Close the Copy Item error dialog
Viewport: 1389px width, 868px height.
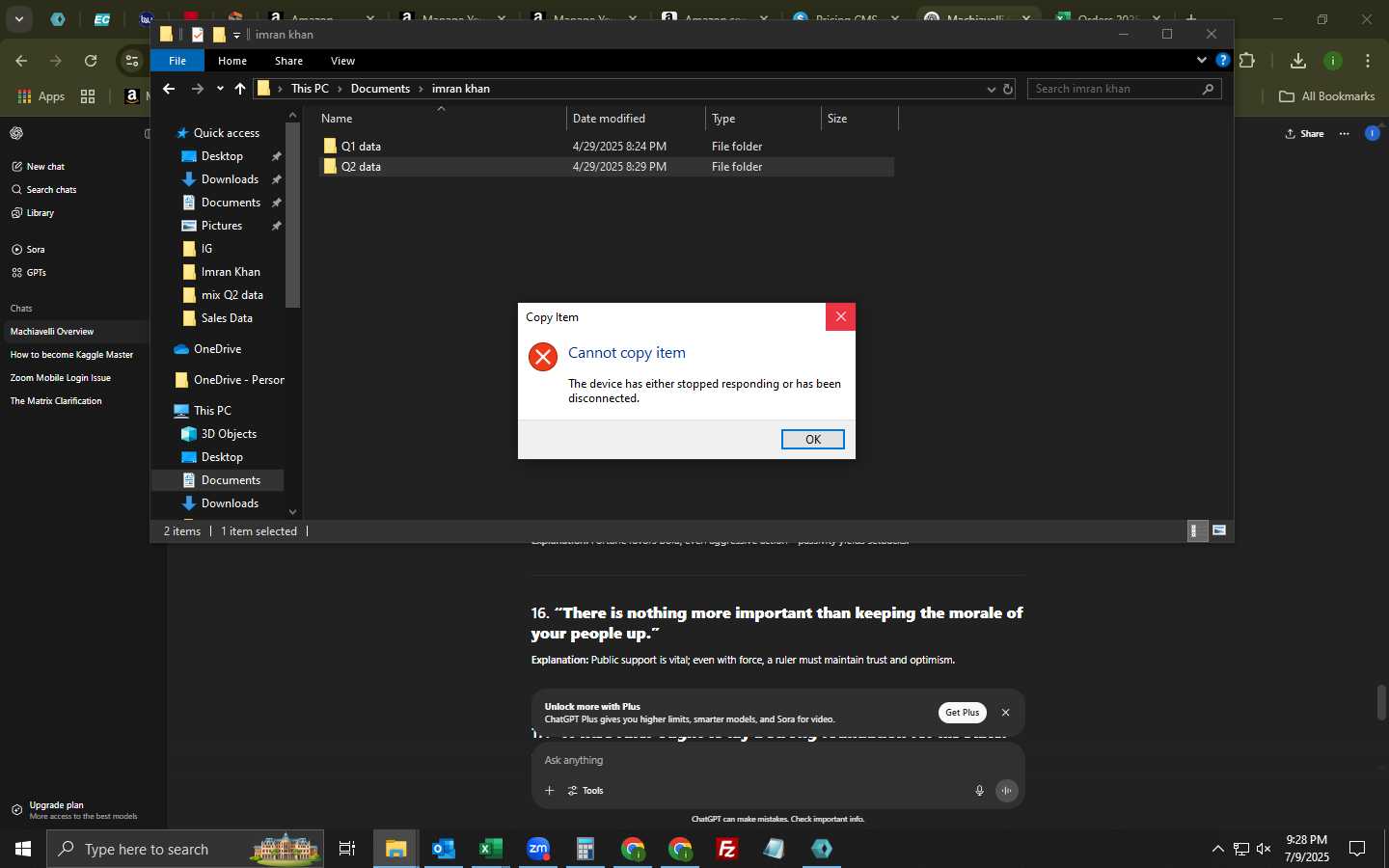pyautogui.click(x=840, y=316)
